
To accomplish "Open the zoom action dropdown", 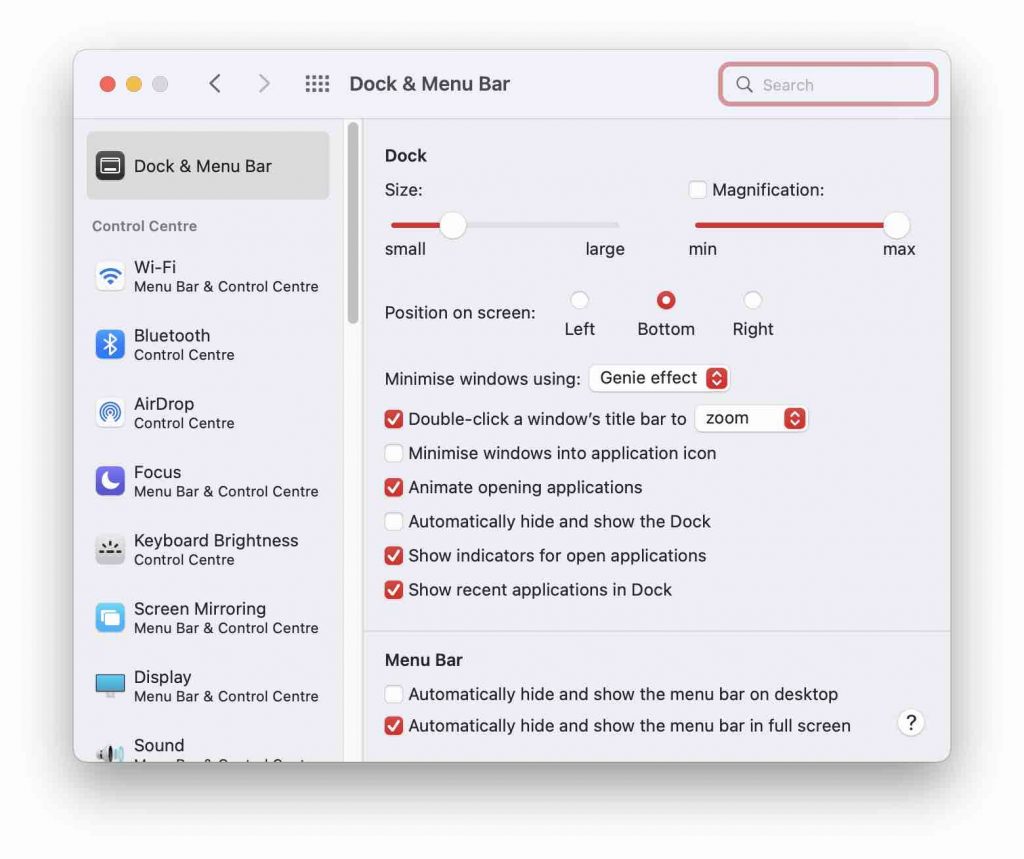I will 751,419.
